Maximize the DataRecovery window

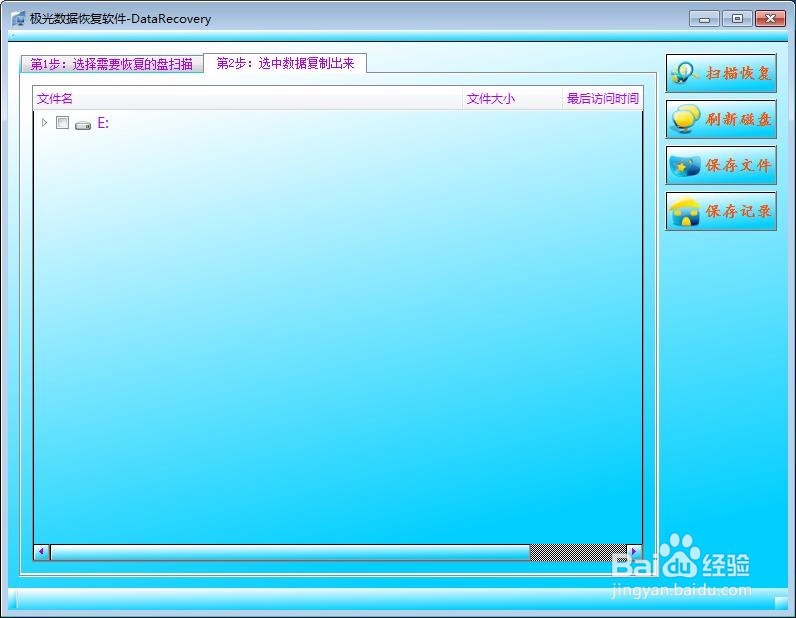(737, 19)
